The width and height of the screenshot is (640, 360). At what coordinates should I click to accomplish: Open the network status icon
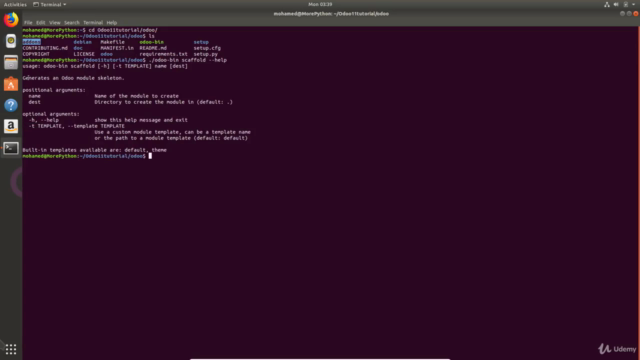[607, 4]
